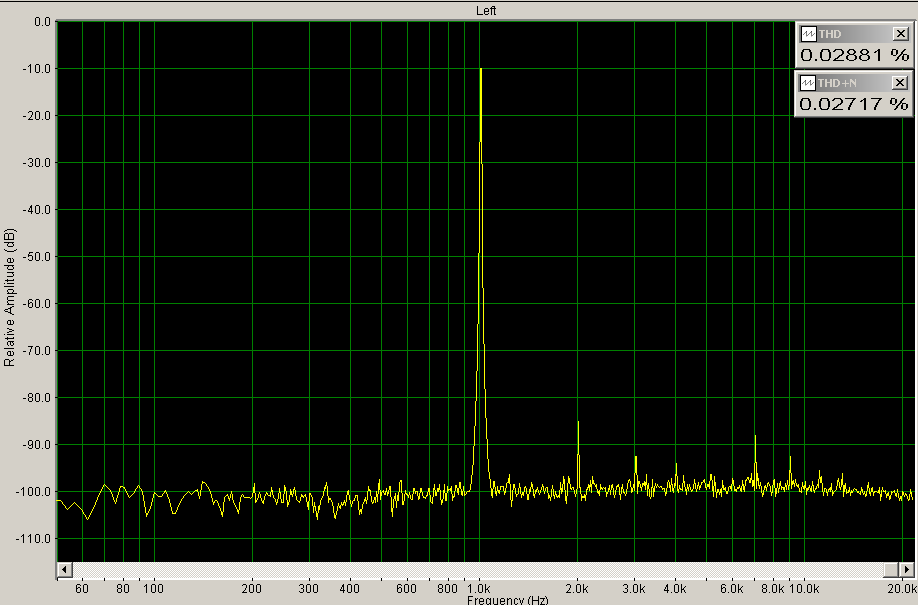Click the THD panel title bar
Image resolution: width=918 pixels, height=605 pixels.
[854, 34]
